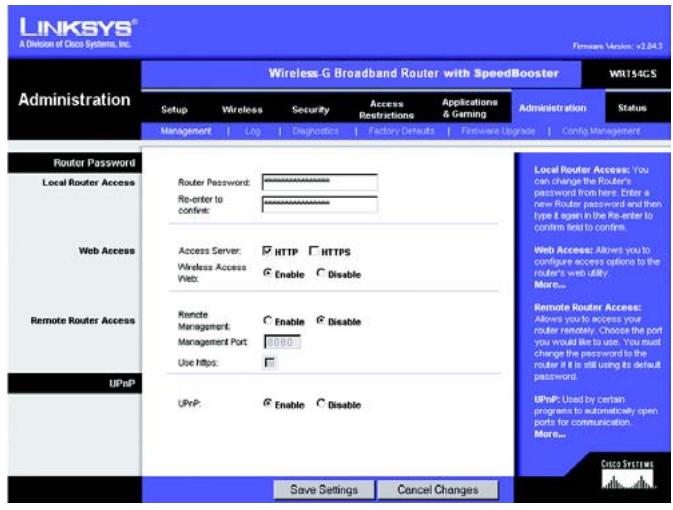Select Enable for Wireless Access Web
Viewport: 673px width, 510px height.
pos(267,273)
